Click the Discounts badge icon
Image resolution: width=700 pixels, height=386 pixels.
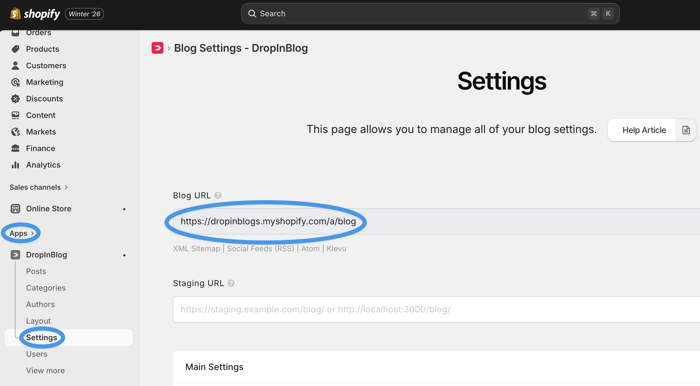16,99
